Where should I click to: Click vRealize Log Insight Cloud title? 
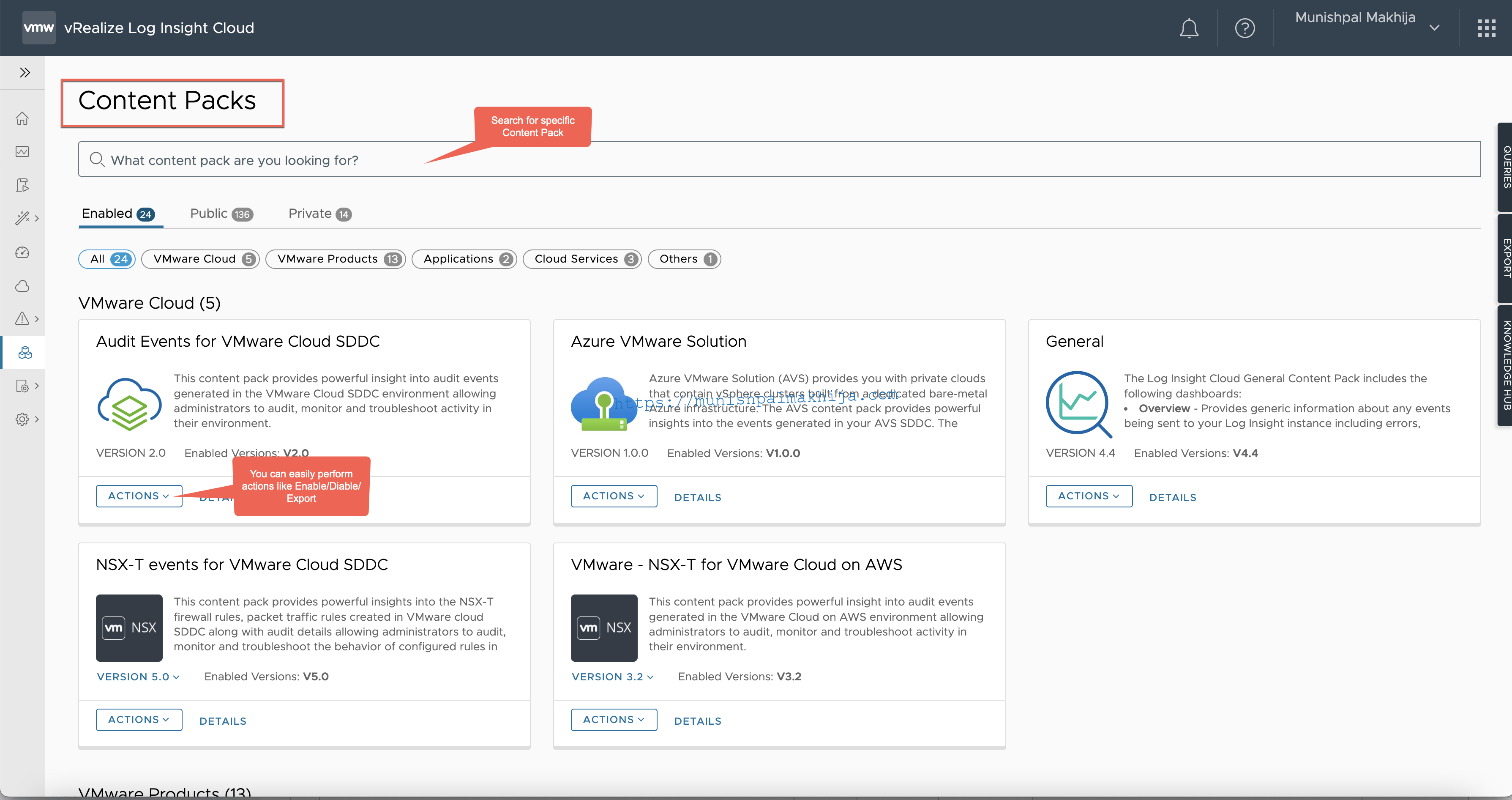coord(159,27)
